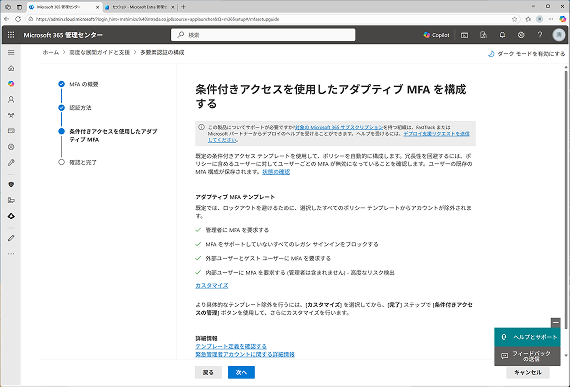Open Billing card icon in sidebar

(11, 131)
